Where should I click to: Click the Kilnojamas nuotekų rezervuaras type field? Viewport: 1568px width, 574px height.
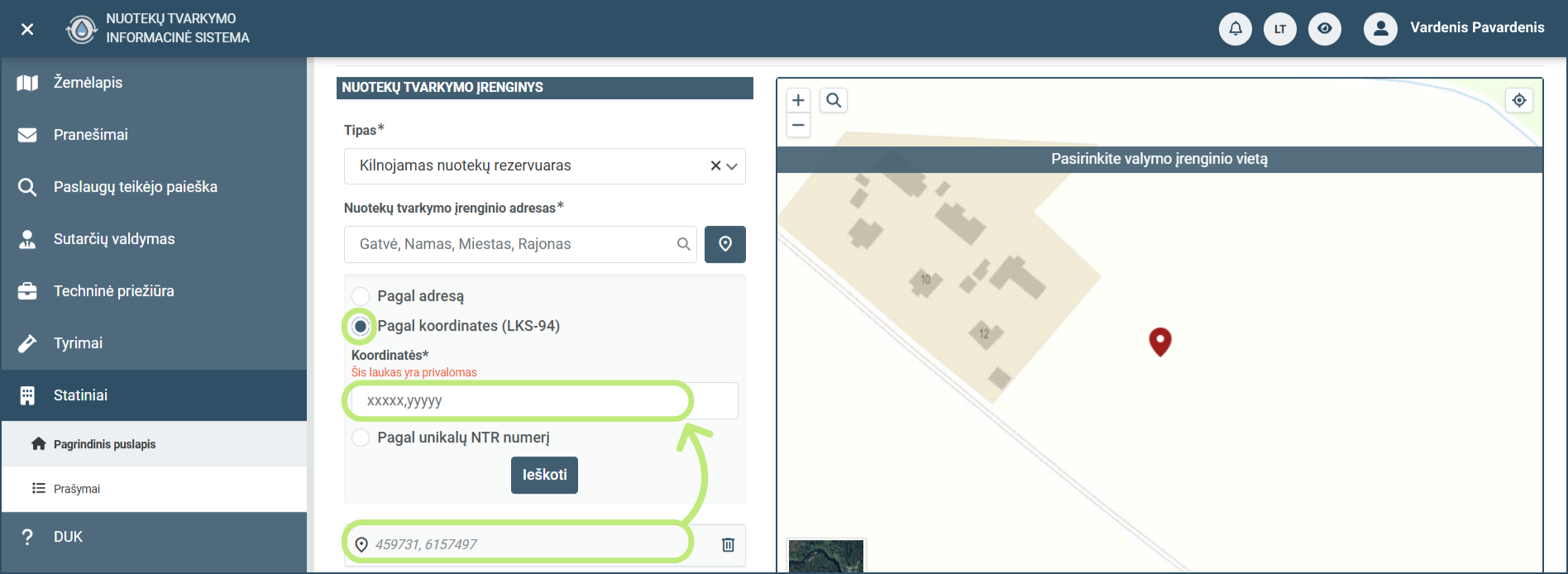tap(544, 166)
